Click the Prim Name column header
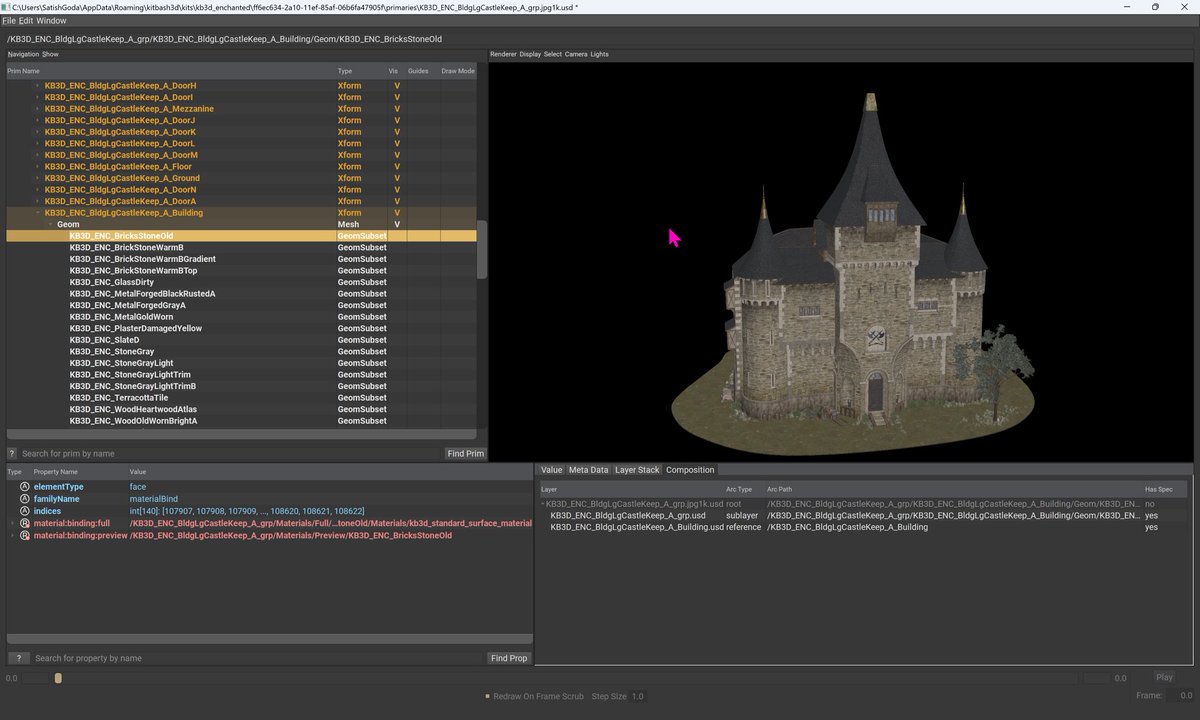 coord(170,71)
